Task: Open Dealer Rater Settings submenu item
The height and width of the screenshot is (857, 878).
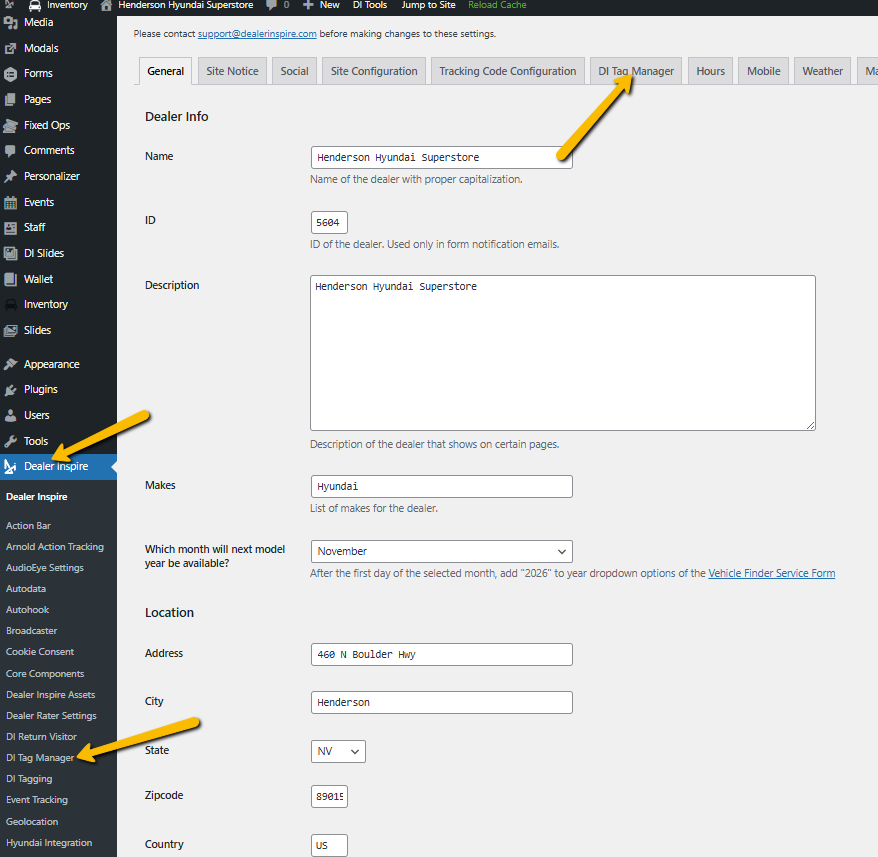Action: pos(51,716)
